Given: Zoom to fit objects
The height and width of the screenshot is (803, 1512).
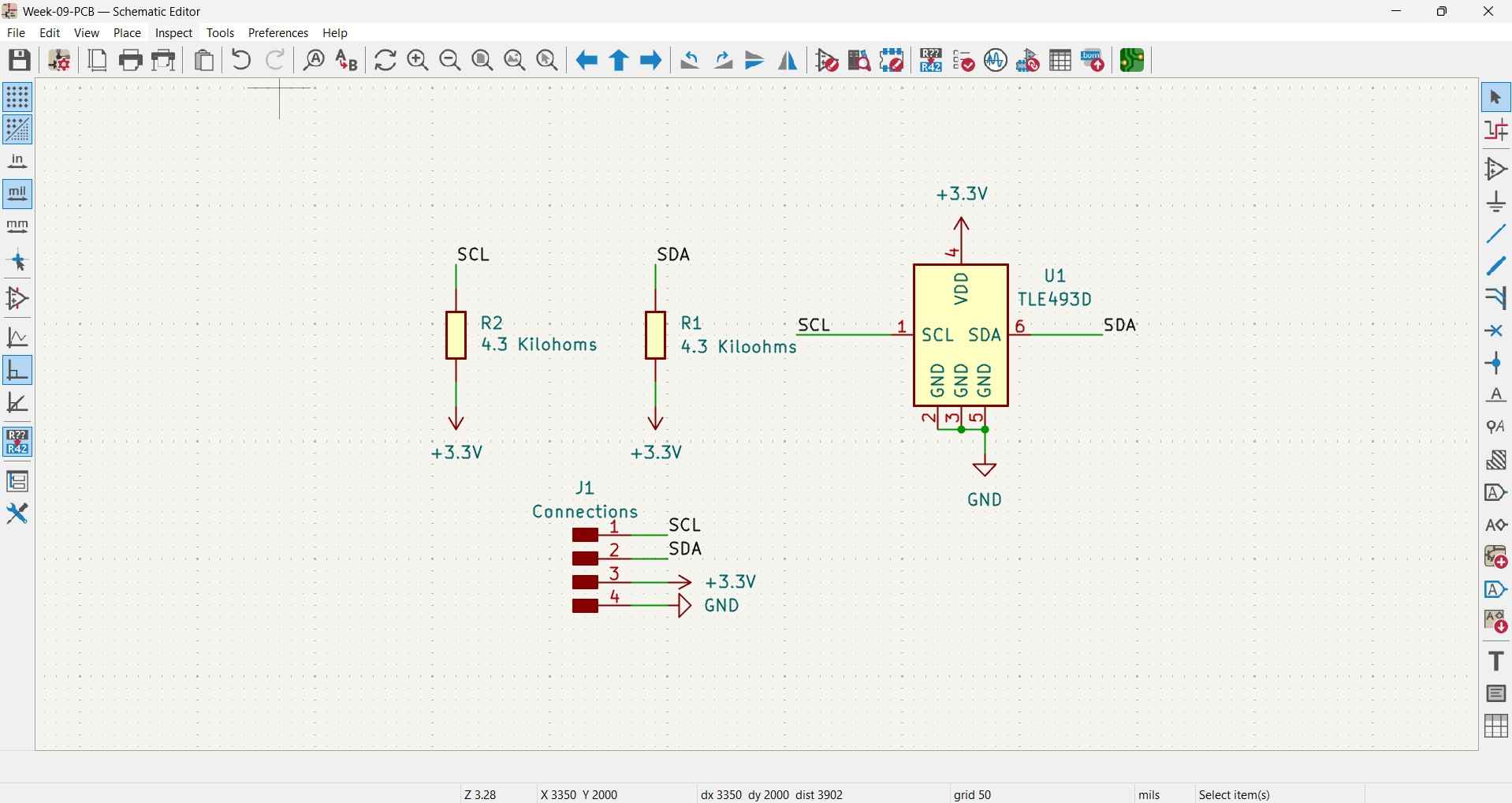Looking at the screenshot, I should point(515,60).
